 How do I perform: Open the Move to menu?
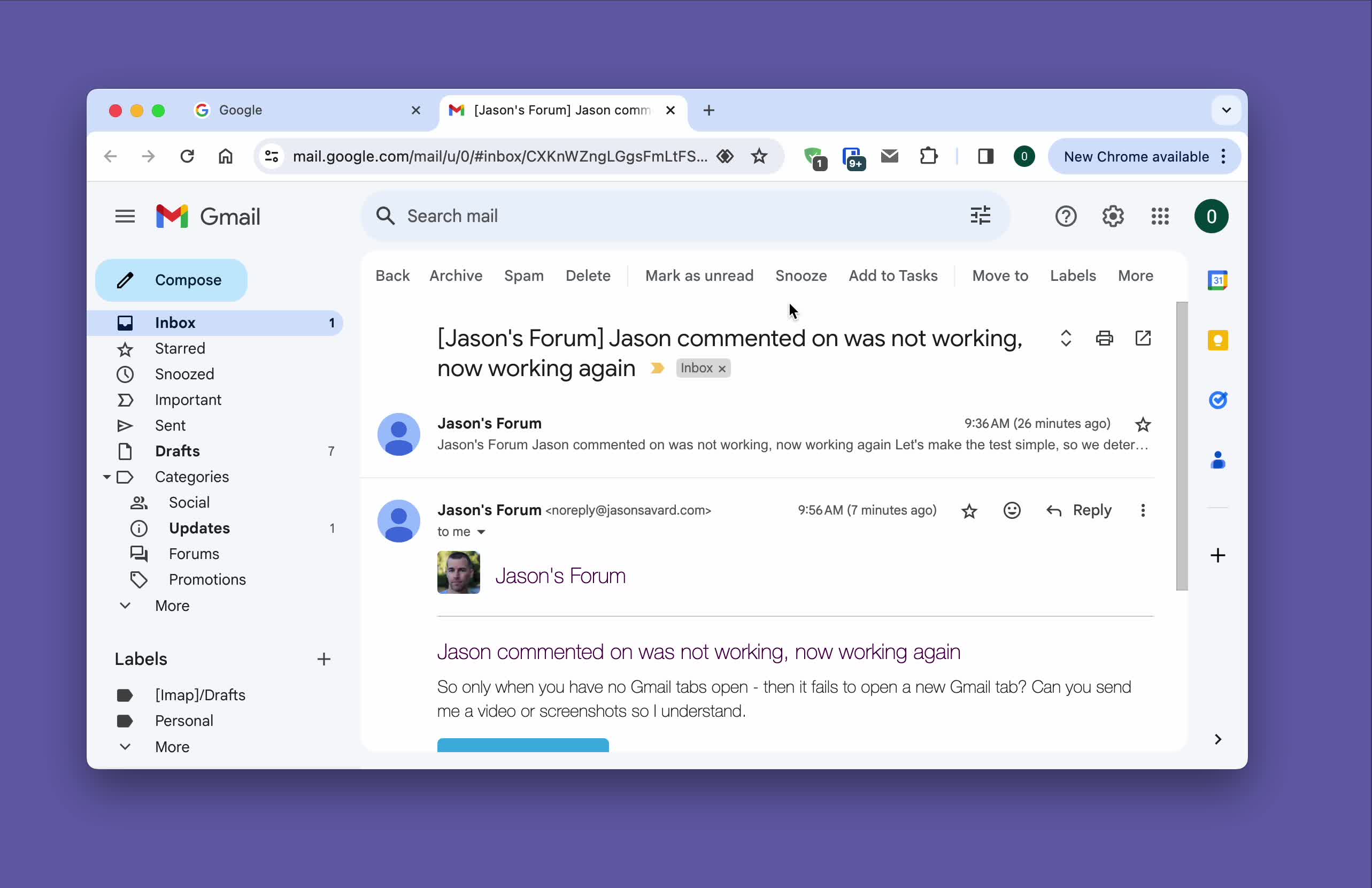pos(999,275)
